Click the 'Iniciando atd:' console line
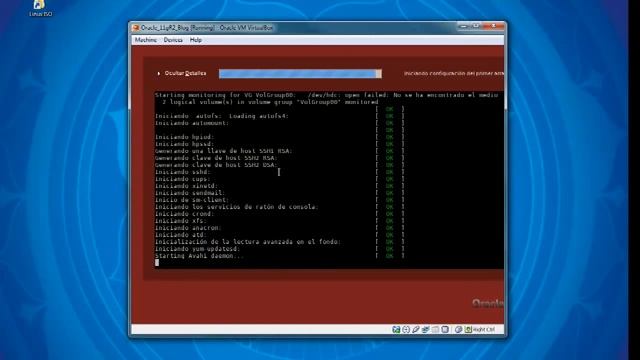 181,235
